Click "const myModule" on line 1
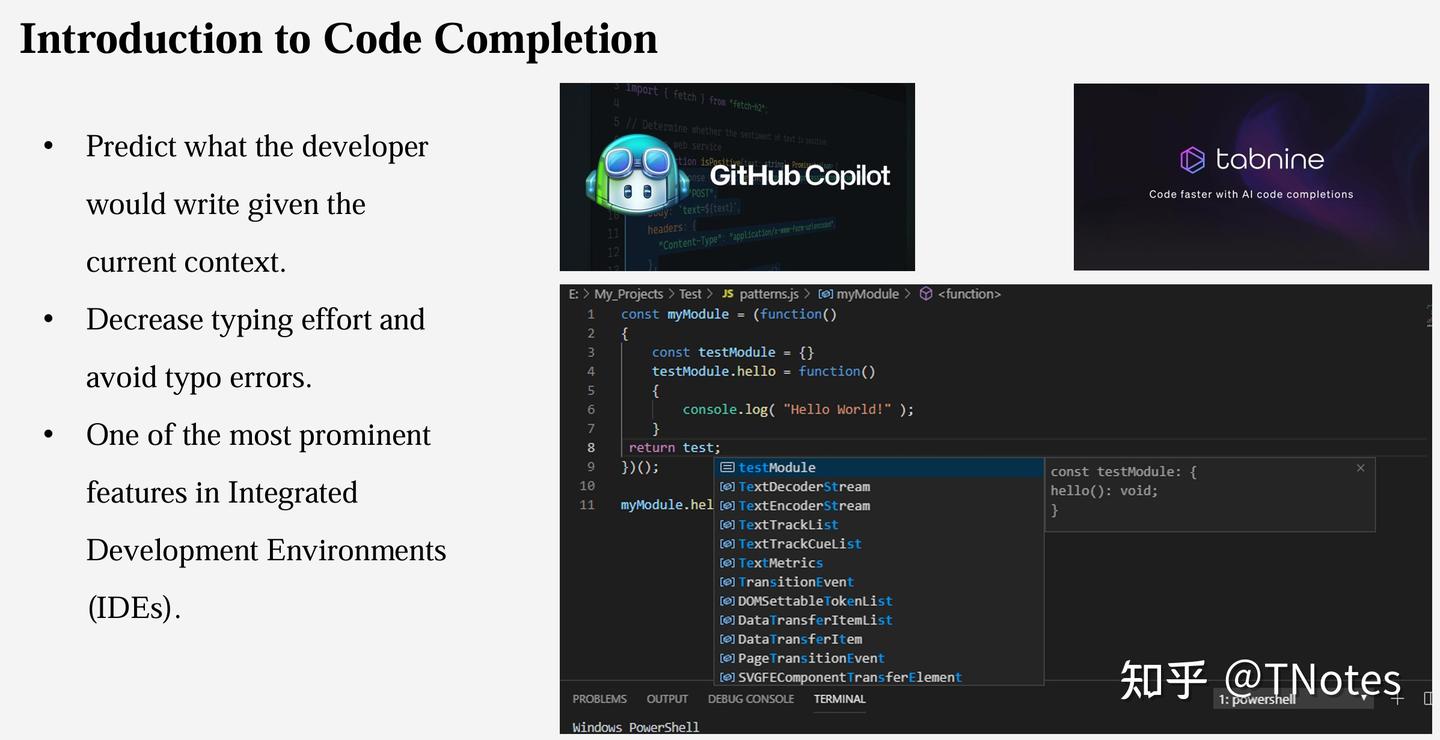The image size is (1440, 740). click(x=675, y=315)
